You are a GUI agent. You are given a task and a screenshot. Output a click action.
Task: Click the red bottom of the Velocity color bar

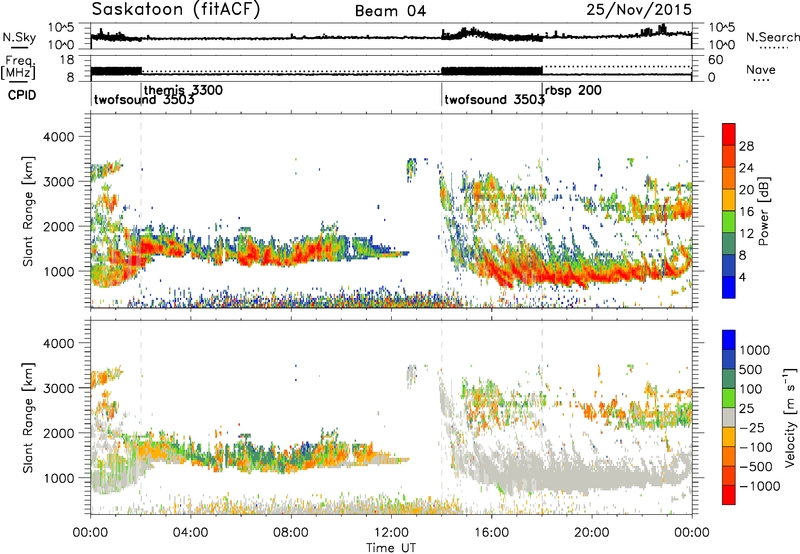pyautogui.click(x=729, y=495)
